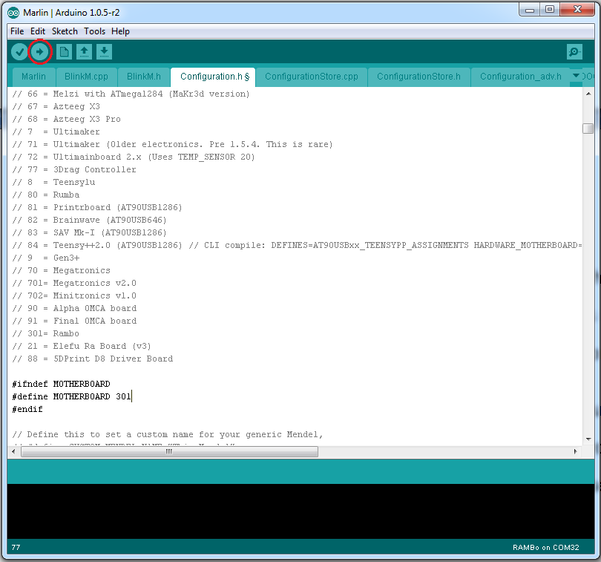Viewport: 601px width, 562px height.
Task: Select the Configuration_adv.h tab
Action: tap(521, 77)
